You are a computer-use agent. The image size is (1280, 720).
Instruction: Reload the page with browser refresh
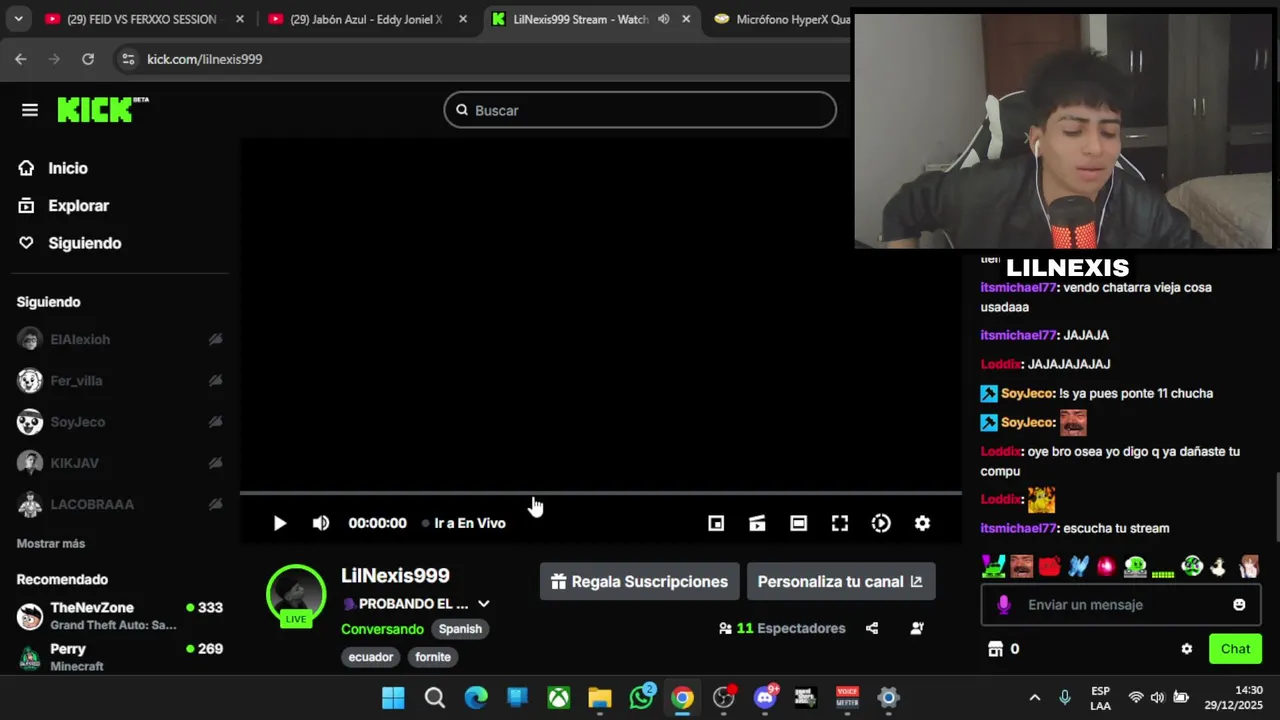tap(88, 59)
